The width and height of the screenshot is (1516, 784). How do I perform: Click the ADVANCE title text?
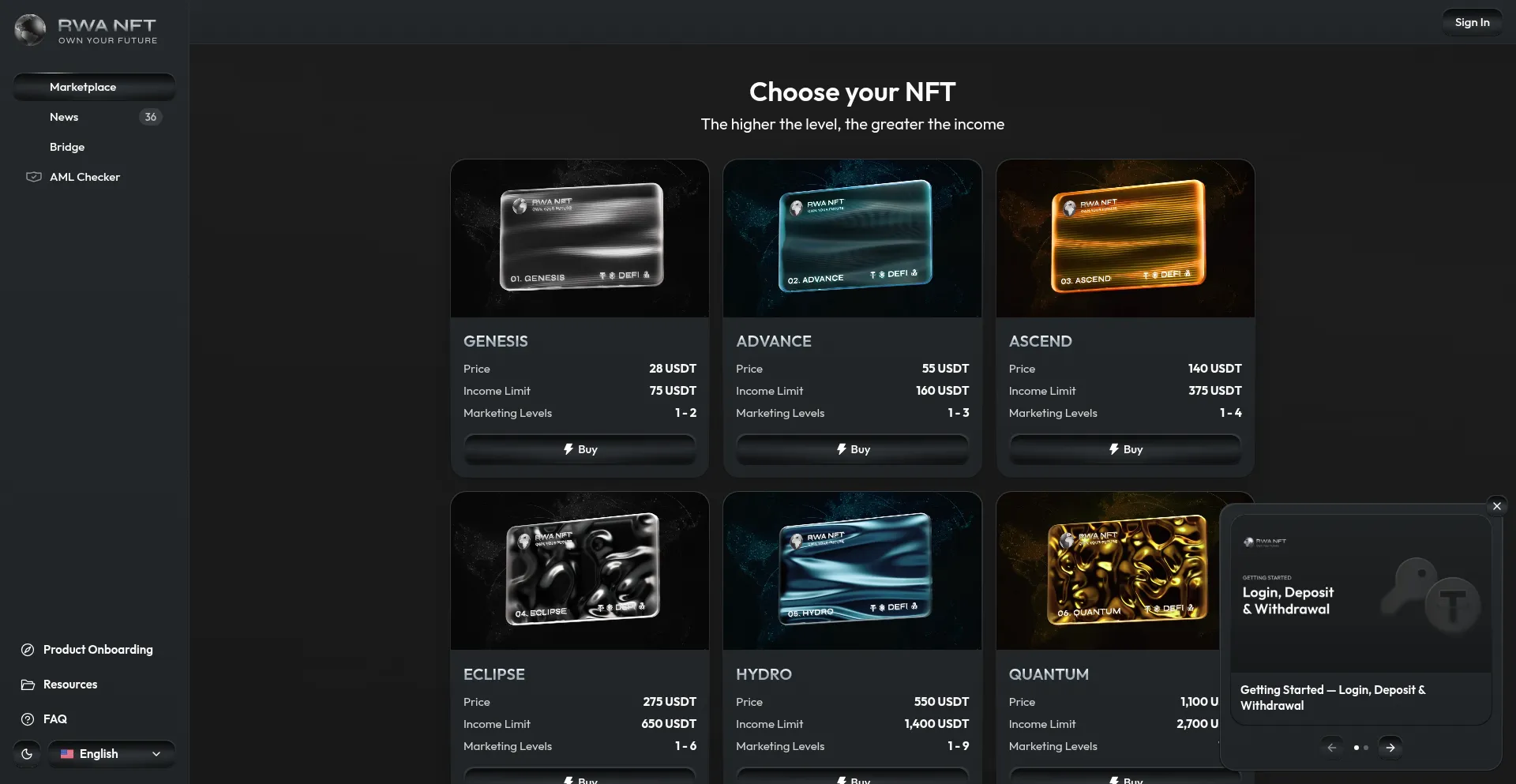pyautogui.click(x=774, y=341)
